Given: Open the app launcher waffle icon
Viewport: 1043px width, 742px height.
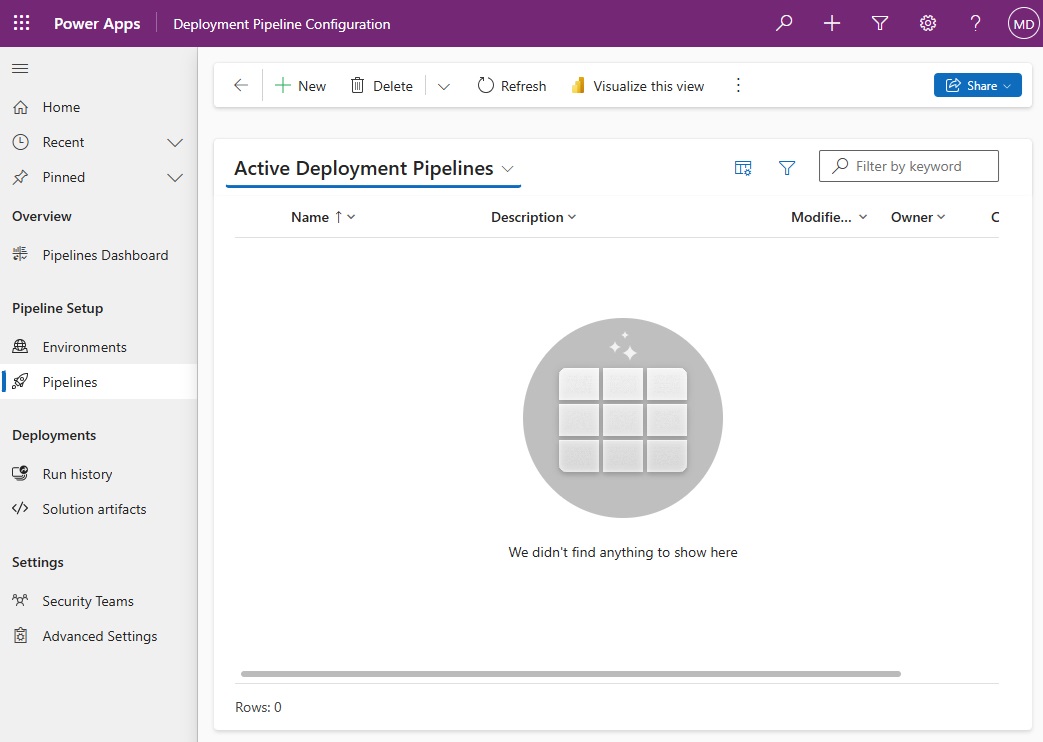Looking at the screenshot, I should [21, 23].
